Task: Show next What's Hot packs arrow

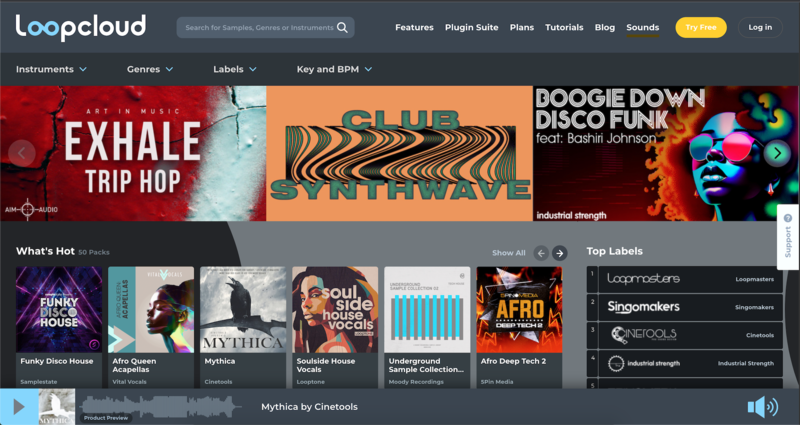Action: [x=560, y=253]
